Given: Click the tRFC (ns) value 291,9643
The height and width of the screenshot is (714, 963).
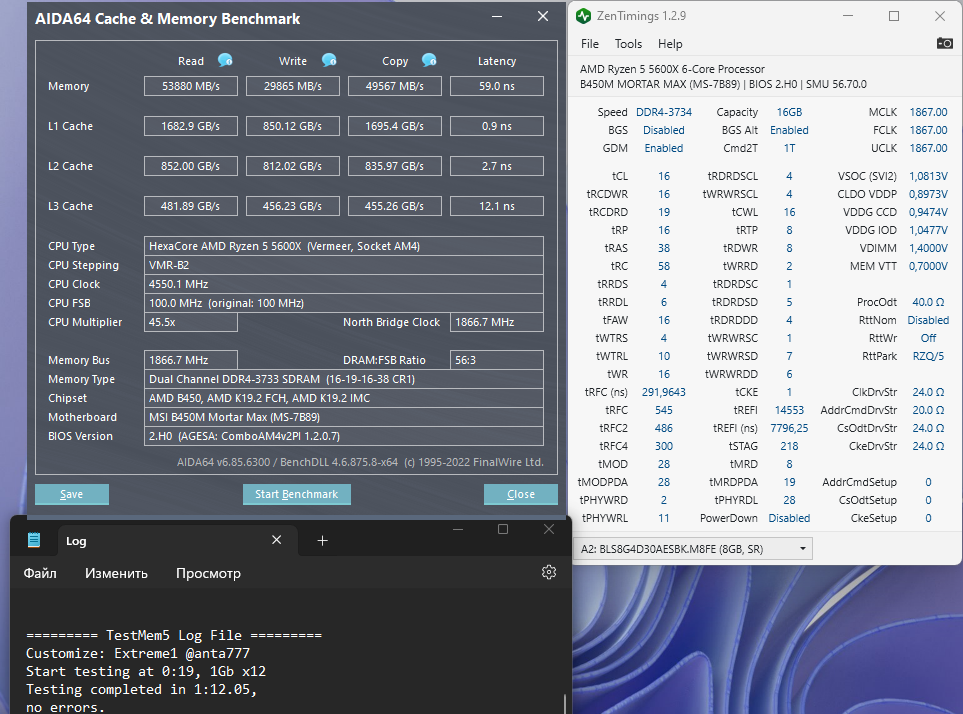Looking at the screenshot, I should tap(664, 392).
